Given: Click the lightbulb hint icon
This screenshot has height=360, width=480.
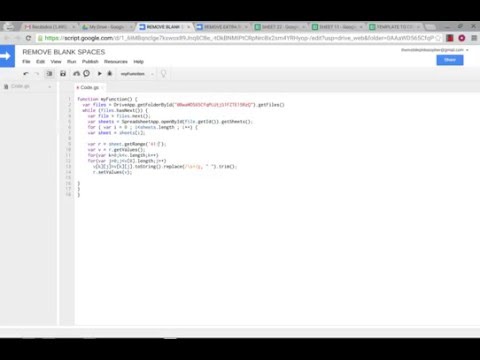Looking at the screenshot, I should (163, 74).
